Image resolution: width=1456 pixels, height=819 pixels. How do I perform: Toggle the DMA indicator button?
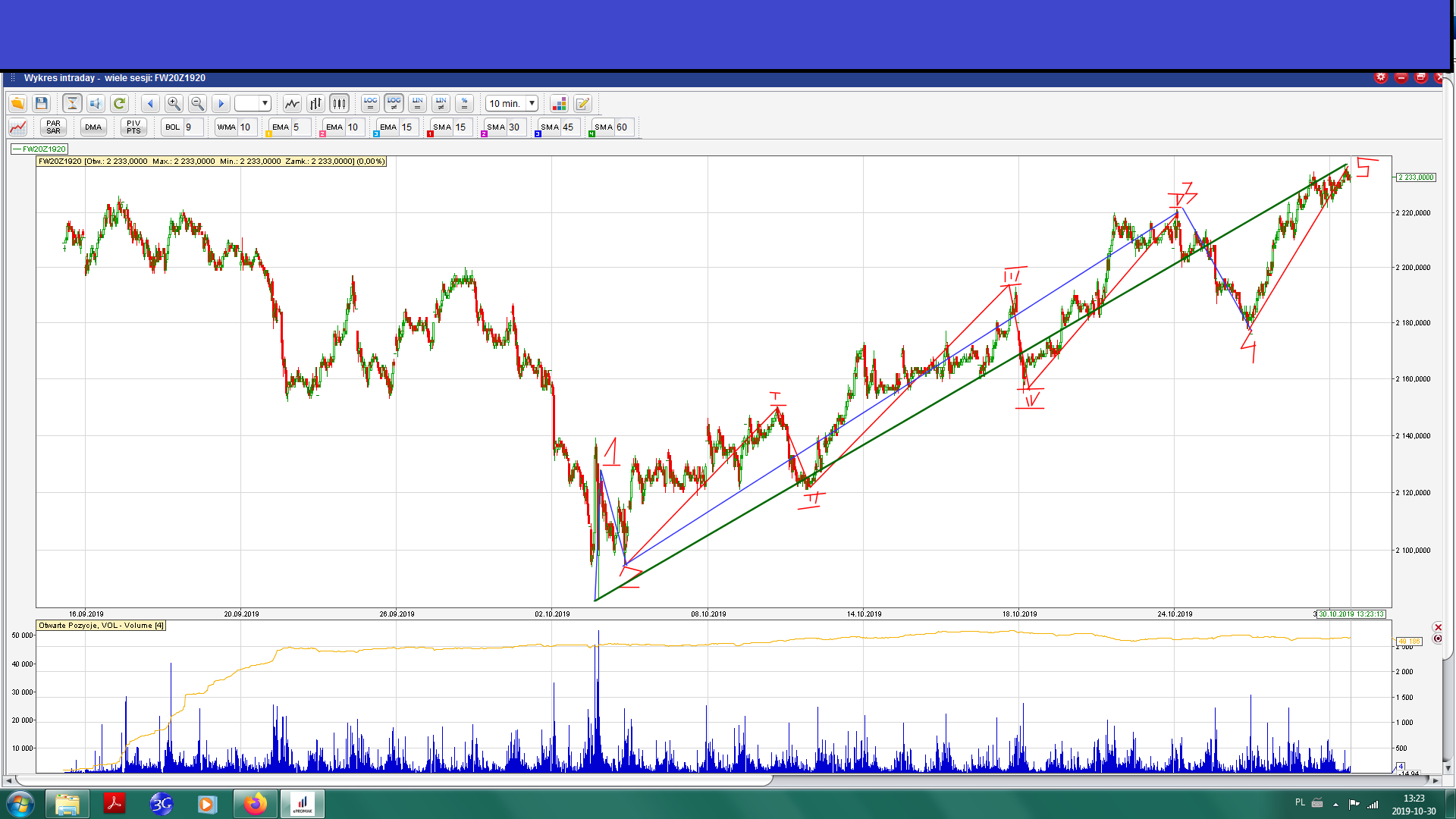click(x=93, y=127)
